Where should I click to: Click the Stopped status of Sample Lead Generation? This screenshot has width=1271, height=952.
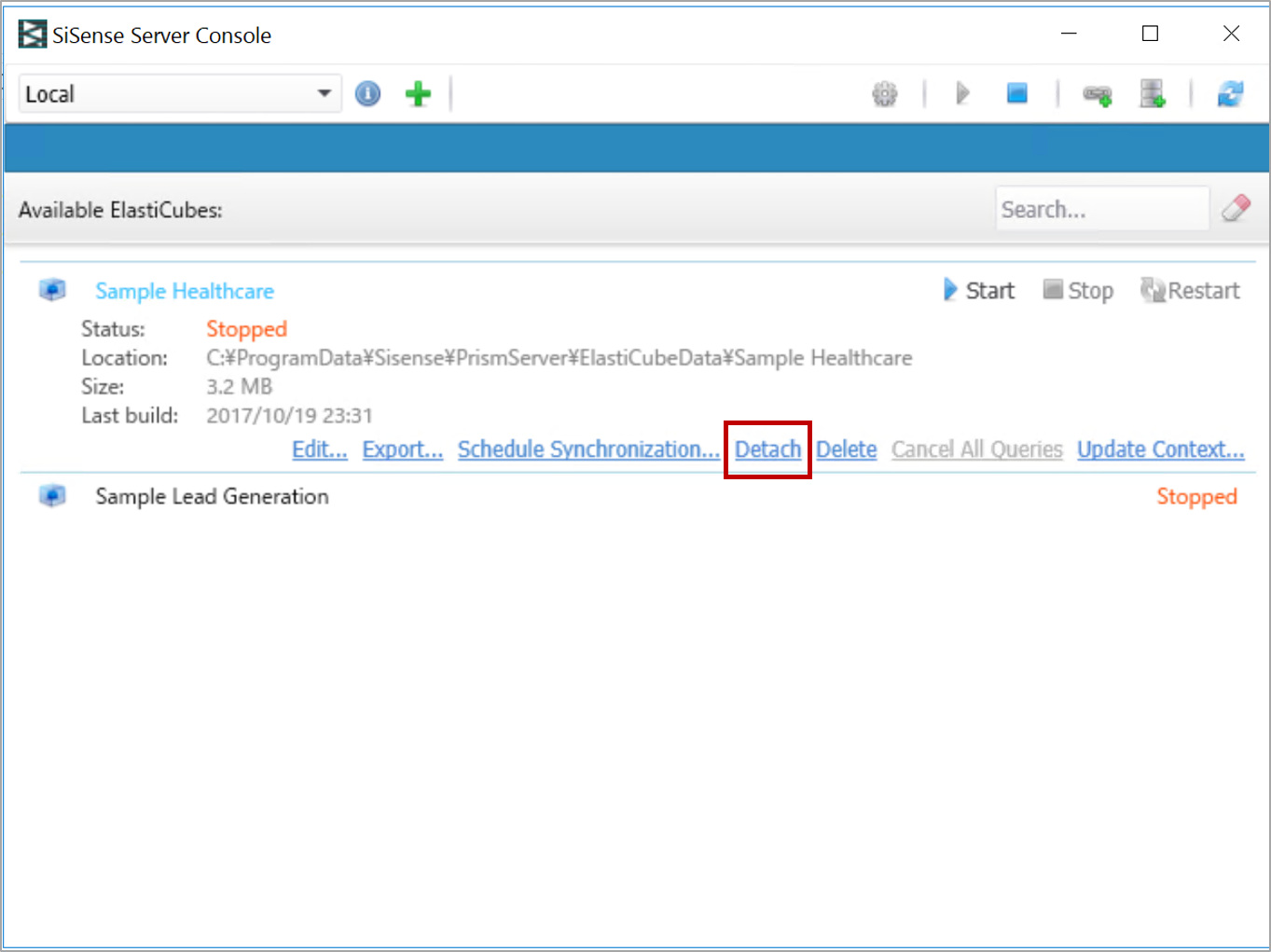pos(1196,497)
